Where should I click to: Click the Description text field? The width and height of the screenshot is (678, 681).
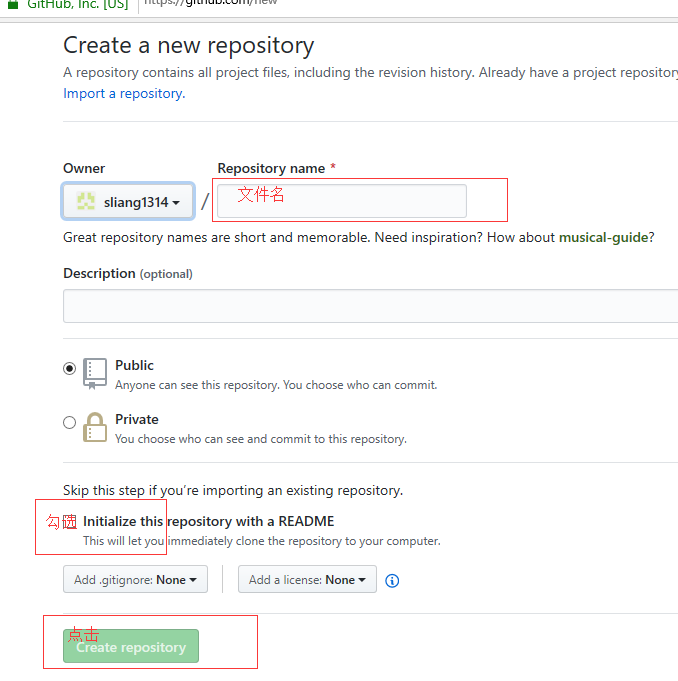click(x=370, y=306)
